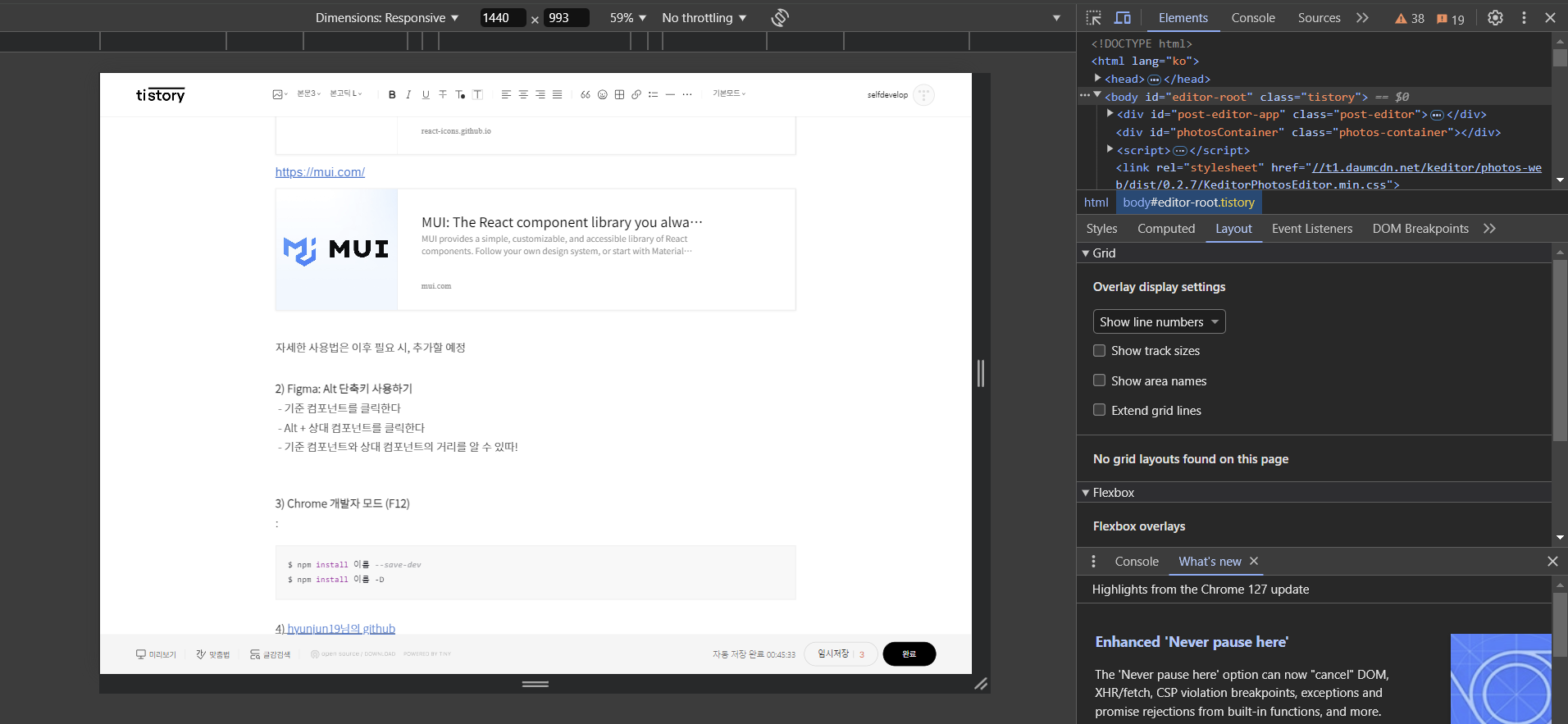Close the What's new drawer tab

[x=1254, y=562]
